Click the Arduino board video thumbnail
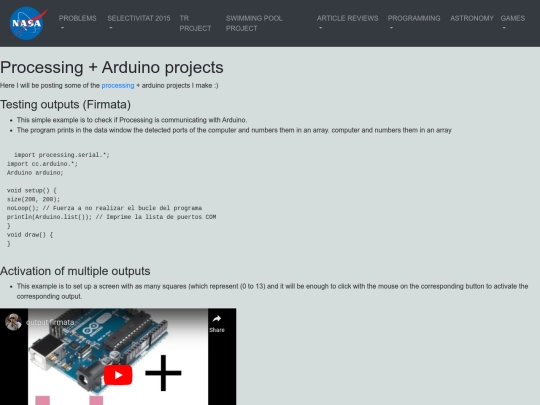The width and height of the screenshot is (540, 405). (118, 356)
